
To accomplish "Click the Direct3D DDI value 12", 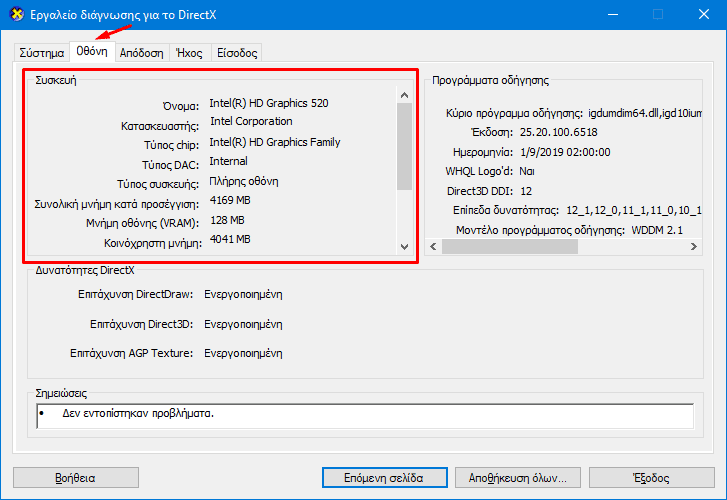I will pos(526,191).
